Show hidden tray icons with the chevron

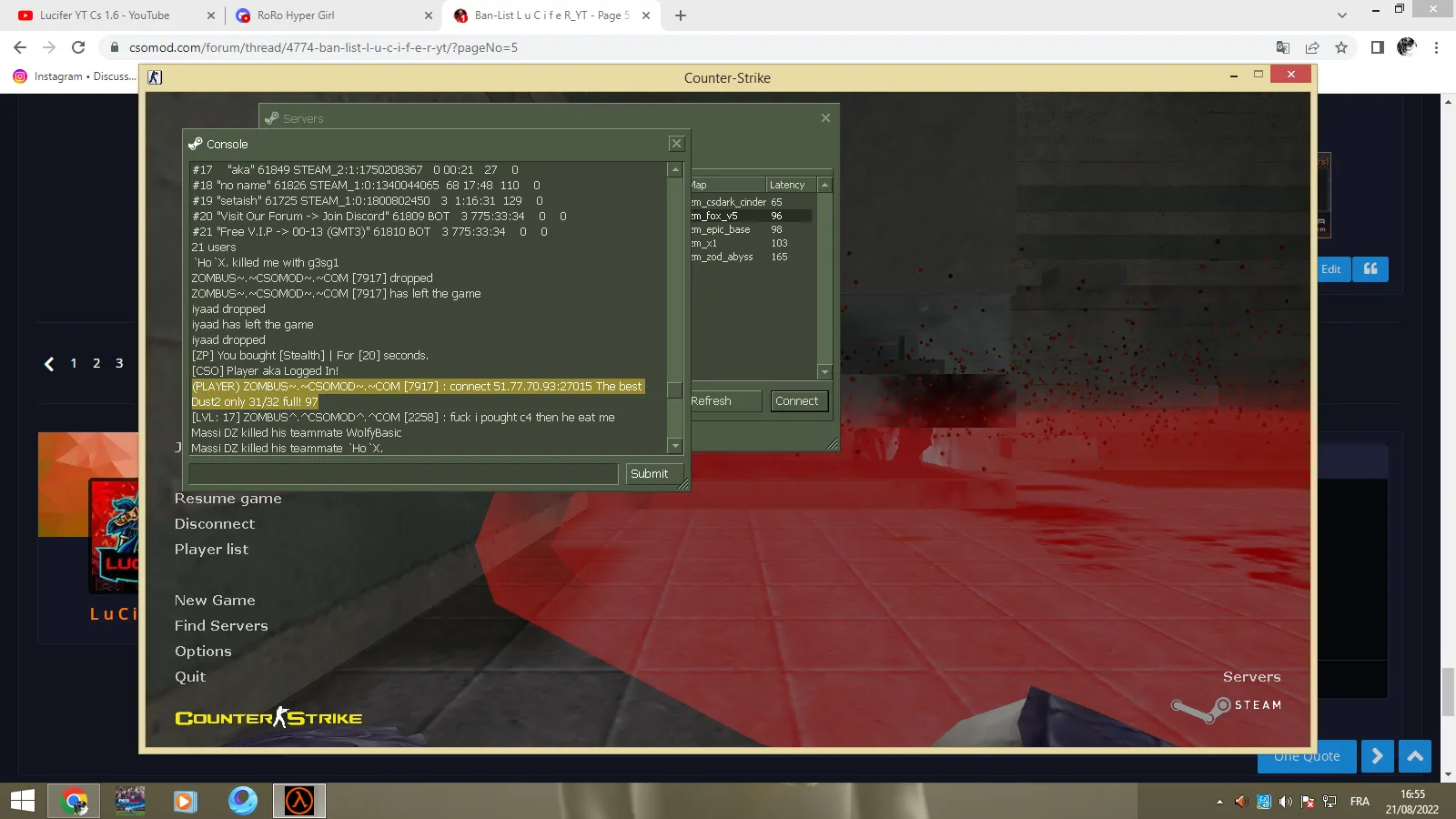click(x=1219, y=802)
